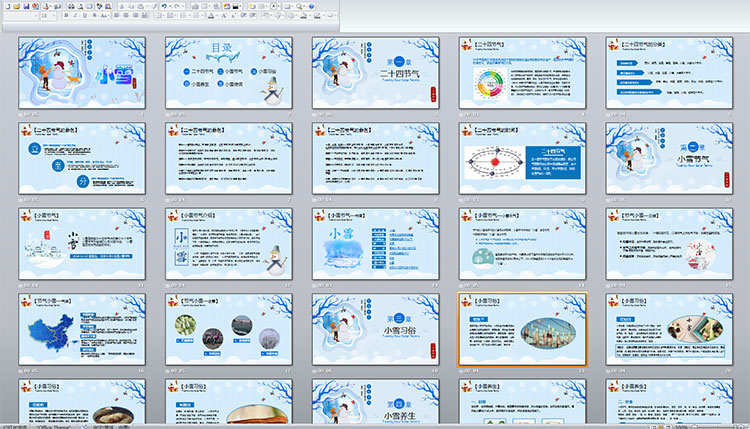Select the '小雪养生' chapter slide thumbnail
This screenshot has height=429, width=750.
pos(375,401)
